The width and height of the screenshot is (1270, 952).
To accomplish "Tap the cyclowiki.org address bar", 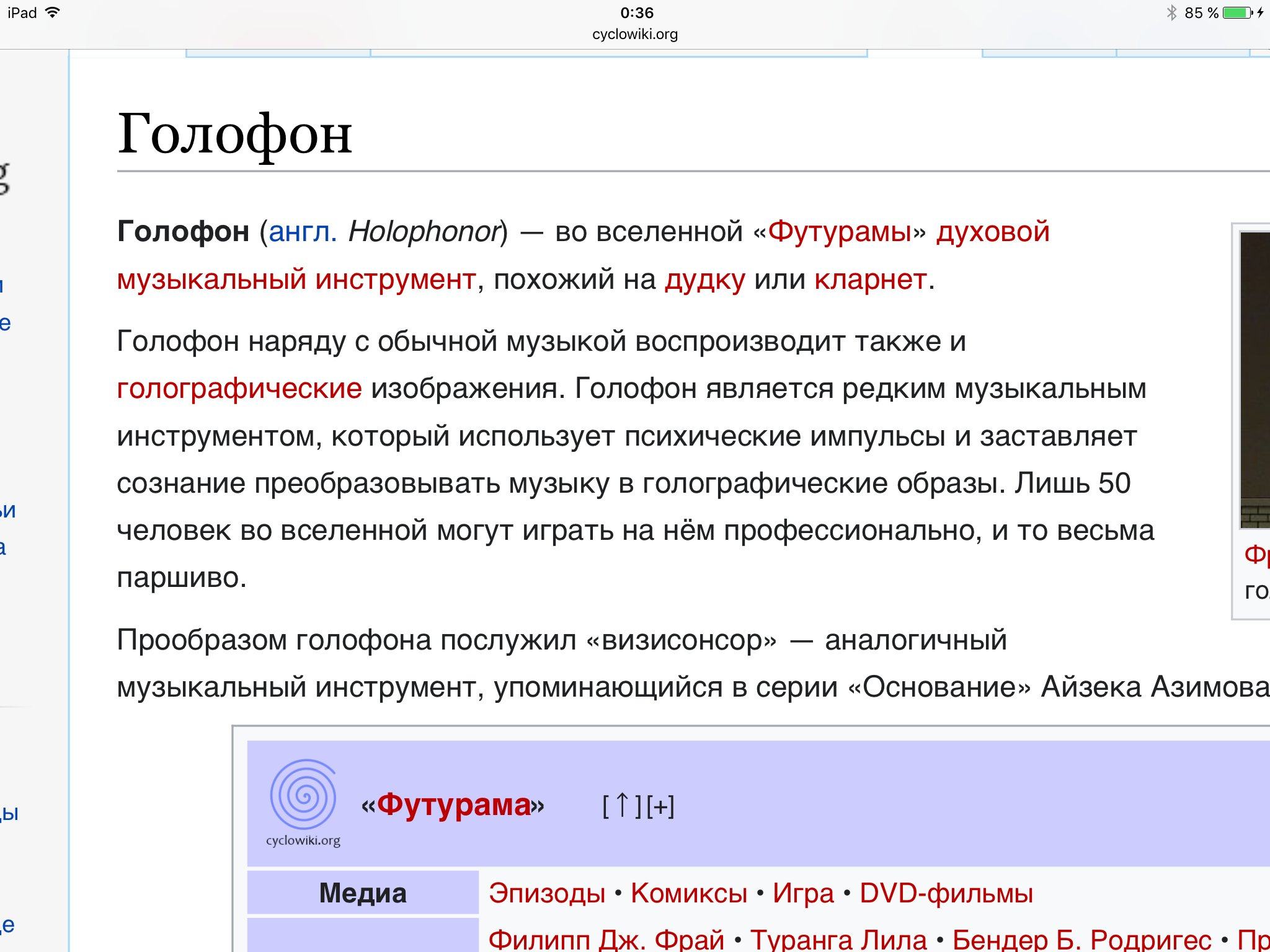I will pos(635,34).
